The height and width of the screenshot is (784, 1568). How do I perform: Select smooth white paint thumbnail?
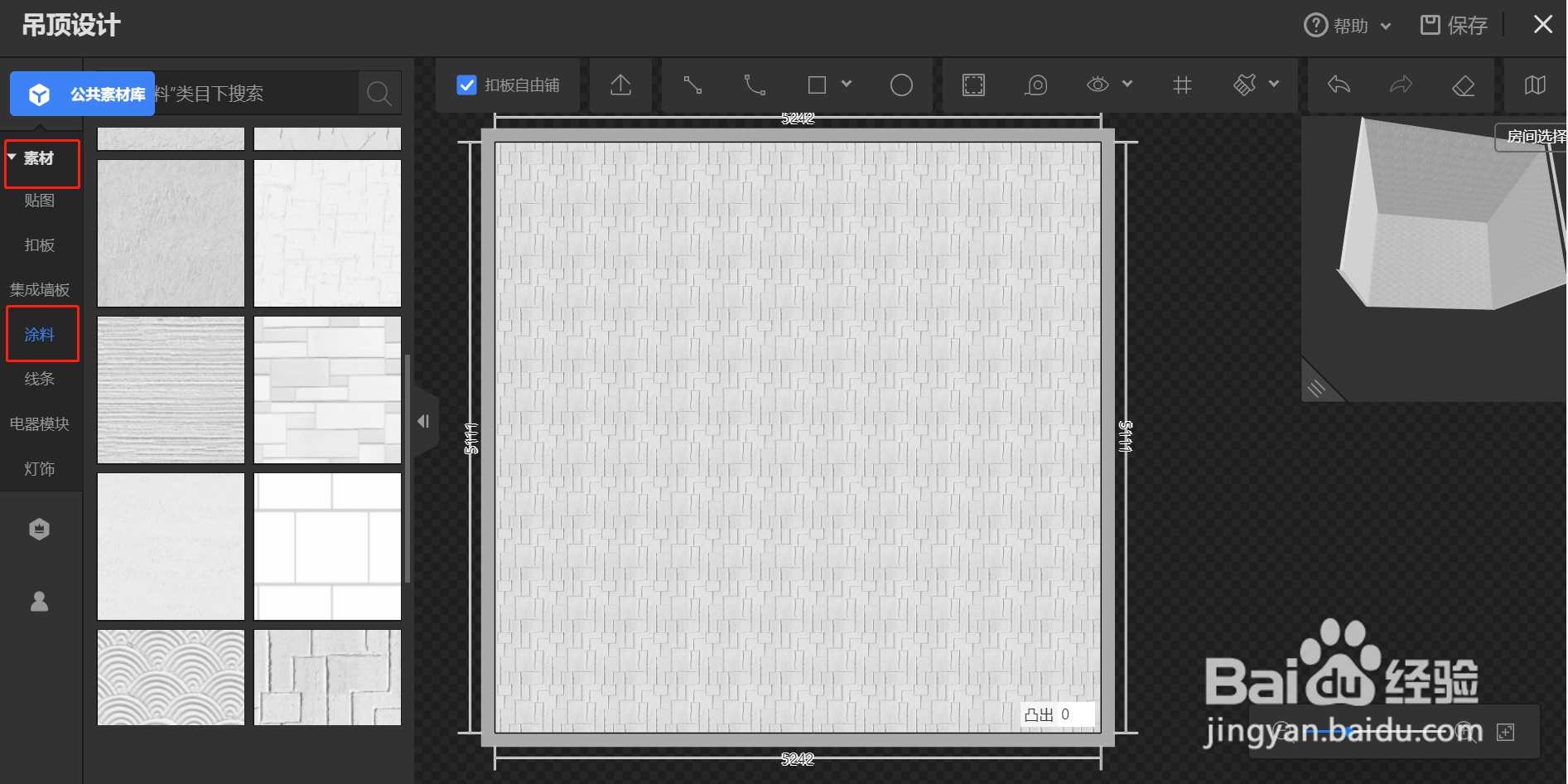coord(171,546)
